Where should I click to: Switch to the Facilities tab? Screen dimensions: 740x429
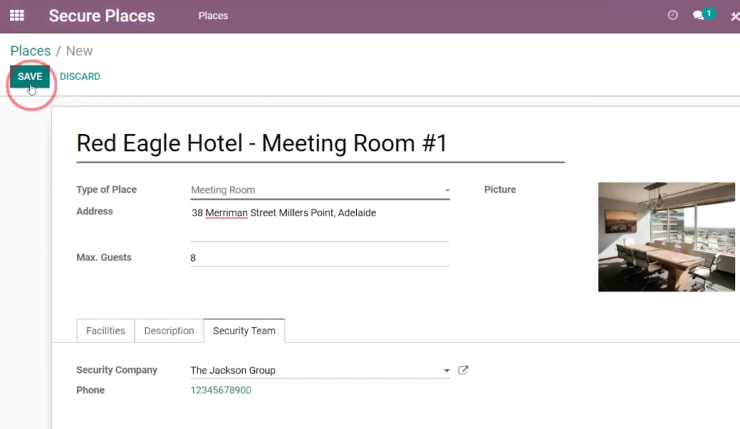point(106,331)
